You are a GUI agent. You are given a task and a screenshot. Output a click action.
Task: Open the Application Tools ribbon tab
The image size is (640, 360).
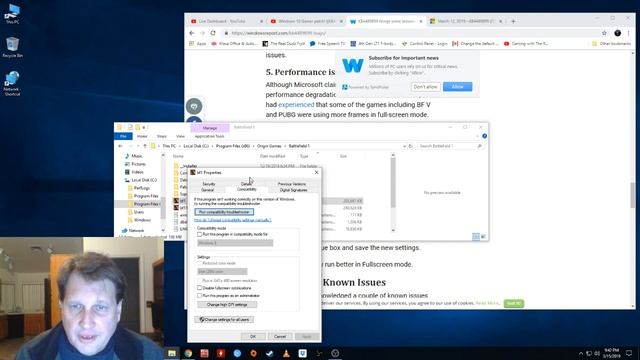209,136
